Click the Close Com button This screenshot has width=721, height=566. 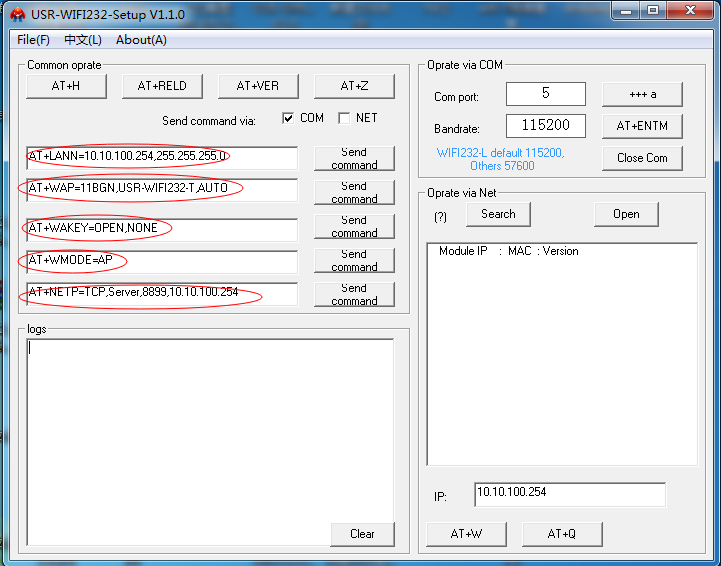(642, 158)
